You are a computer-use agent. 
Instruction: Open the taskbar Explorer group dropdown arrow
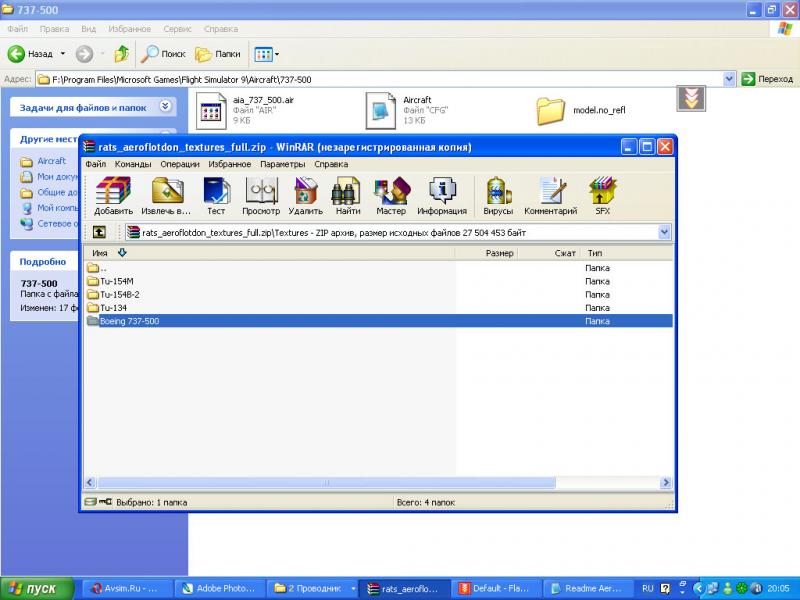[x=353, y=588]
